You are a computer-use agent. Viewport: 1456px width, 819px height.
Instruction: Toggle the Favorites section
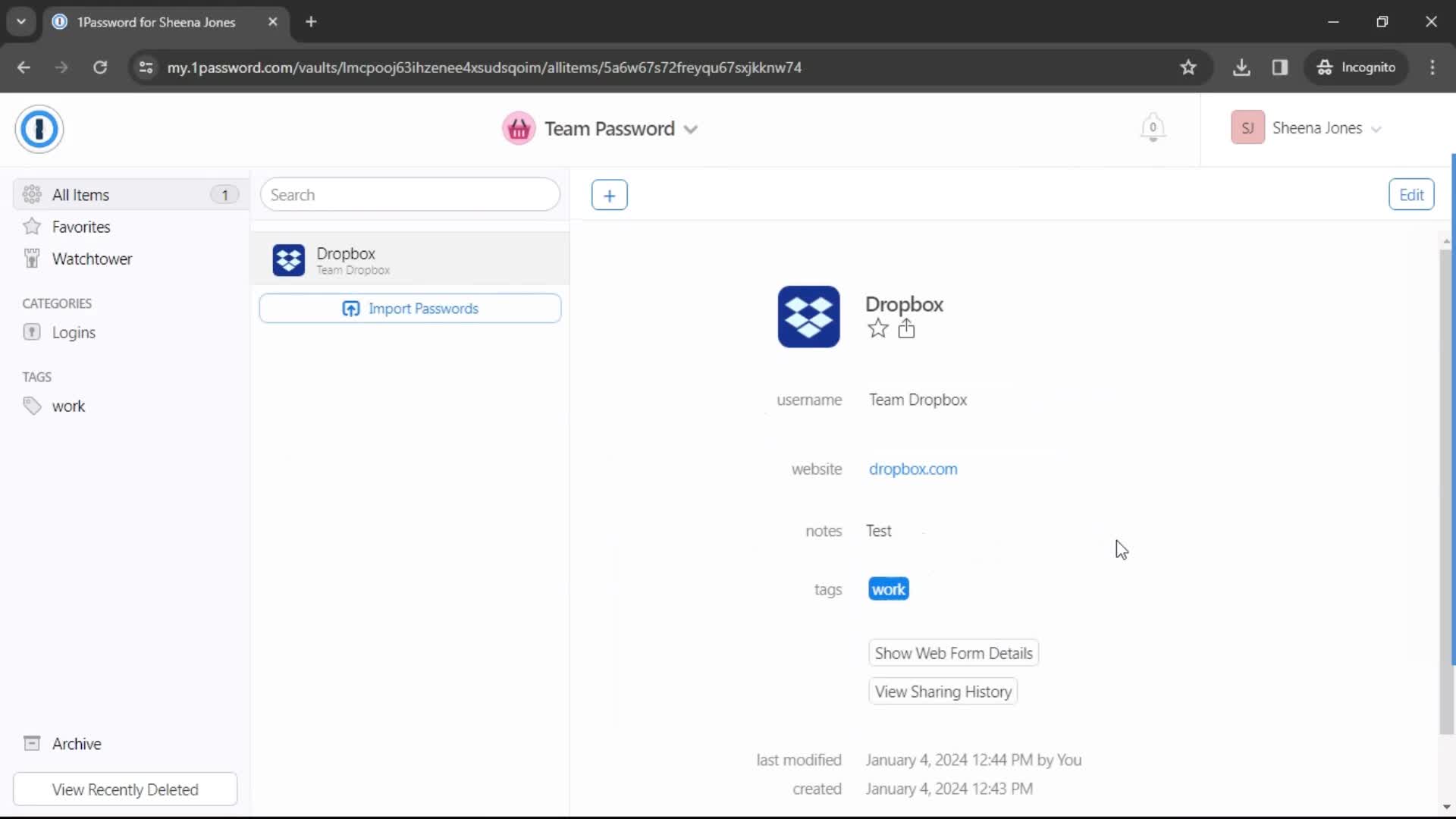[80, 226]
